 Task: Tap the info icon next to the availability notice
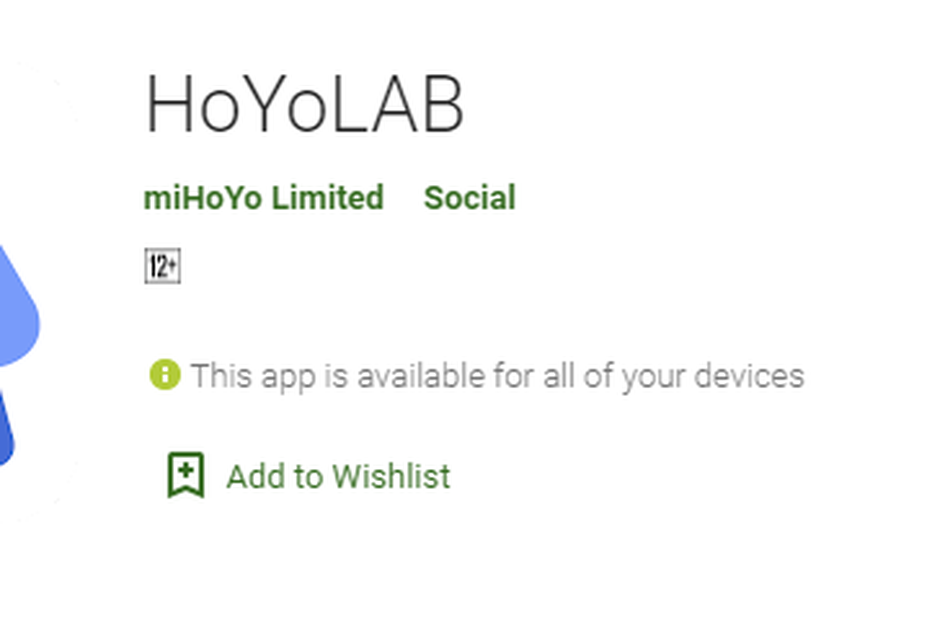point(165,374)
